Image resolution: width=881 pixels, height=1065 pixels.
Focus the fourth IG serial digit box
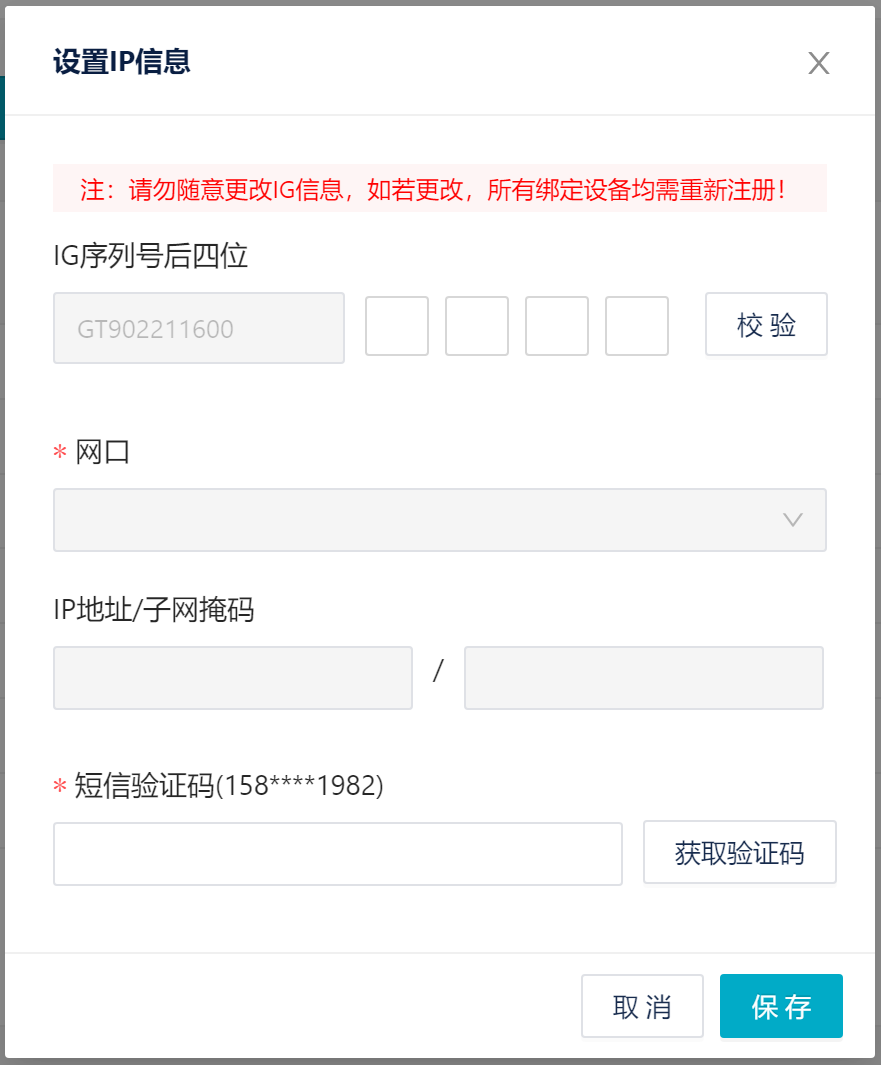pos(637,326)
